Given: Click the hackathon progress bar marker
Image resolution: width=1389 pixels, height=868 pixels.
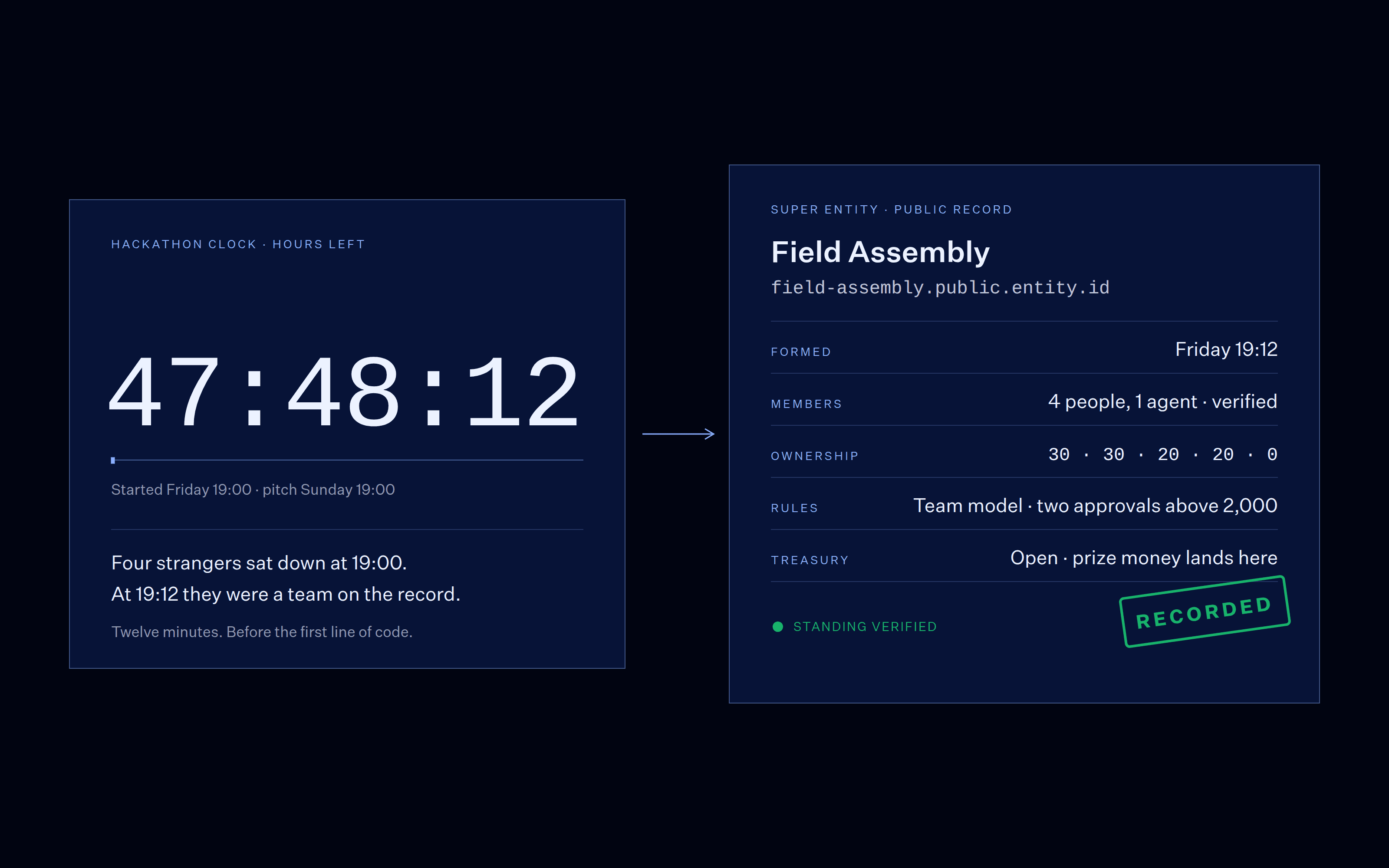Looking at the screenshot, I should point(113,460).
